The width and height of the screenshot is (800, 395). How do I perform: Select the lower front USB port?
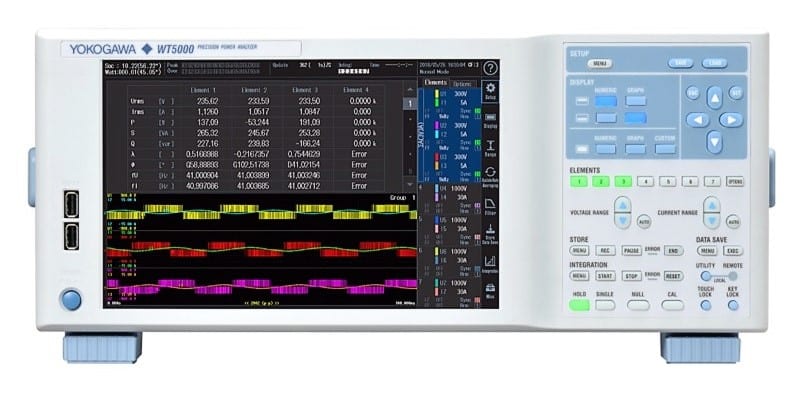click(x=71, y=236)
